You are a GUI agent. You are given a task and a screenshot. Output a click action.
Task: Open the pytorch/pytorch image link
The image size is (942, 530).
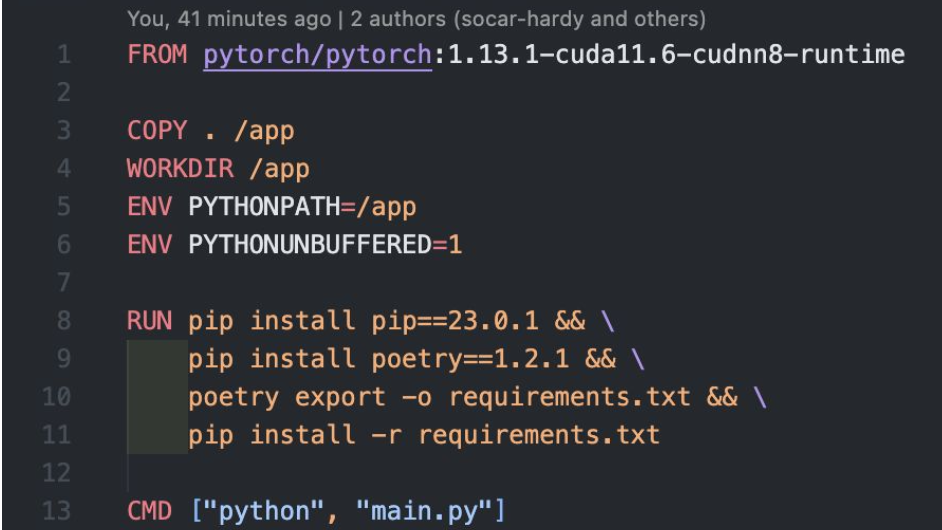click(317, 55)
